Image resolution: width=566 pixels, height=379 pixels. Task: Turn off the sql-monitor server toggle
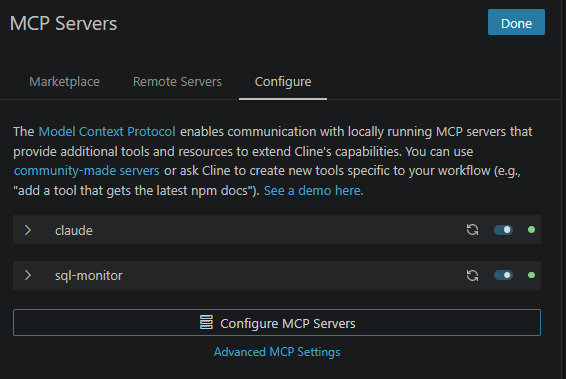point(503,275)
